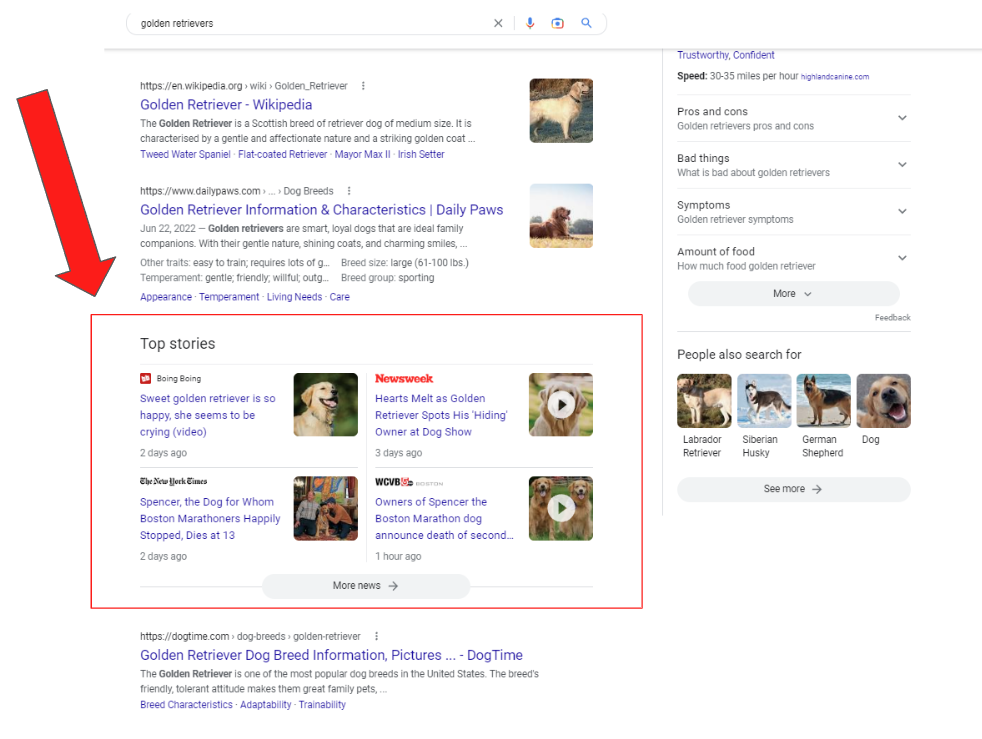Select the German Shepherd related search thumbnail
This screenshot has height=739, width=982.
click(824, 401)
